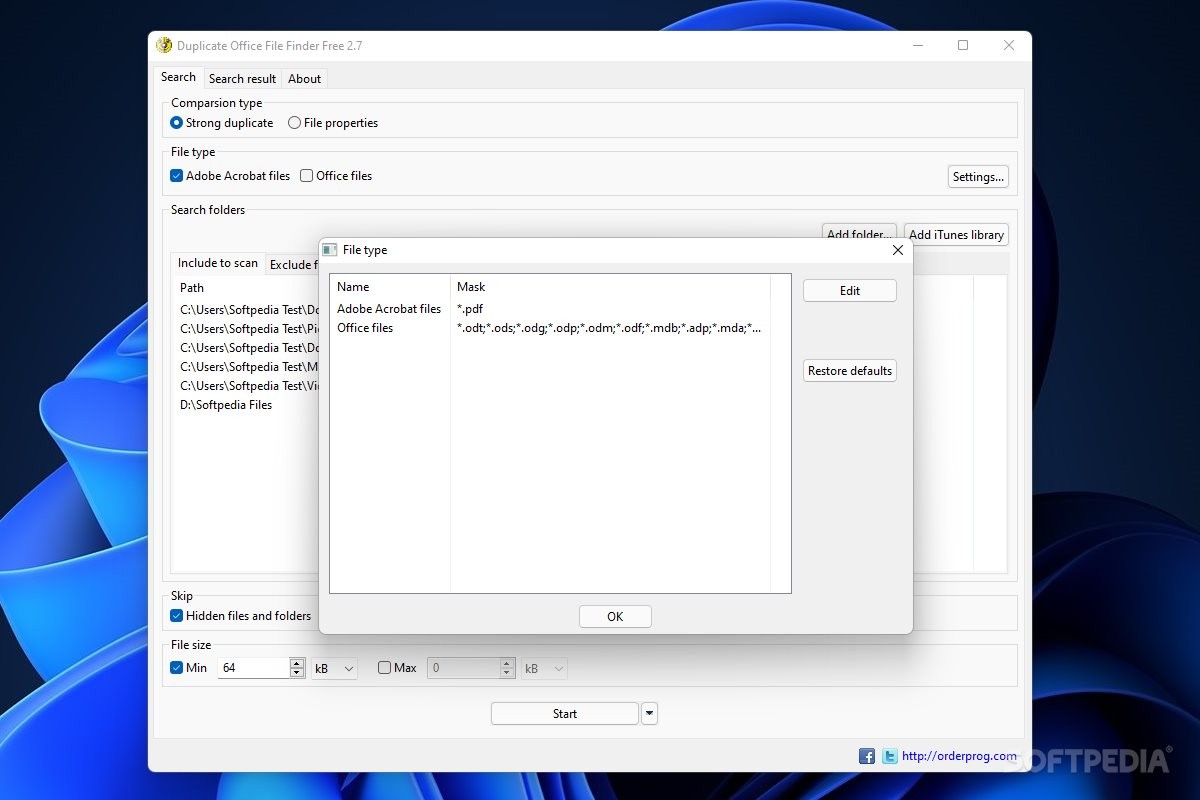
Task: Select Strong duplicate comparison type
Action: pyautogui.click(x=222, y=123)
